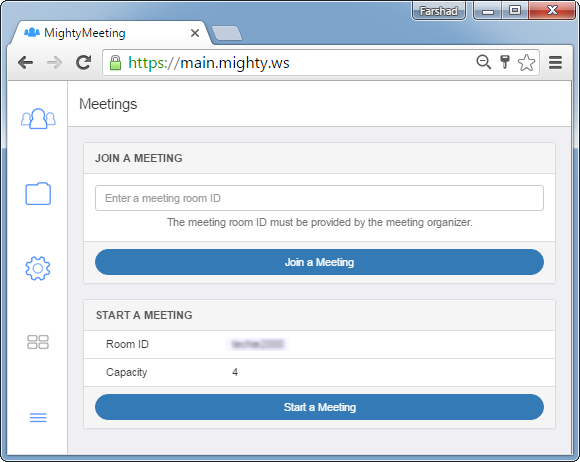This screenshot has height=462, width=580.
Task: Select the grid tiles icon in sidebar
Action: pyautogui.click(x=38, y=342)
